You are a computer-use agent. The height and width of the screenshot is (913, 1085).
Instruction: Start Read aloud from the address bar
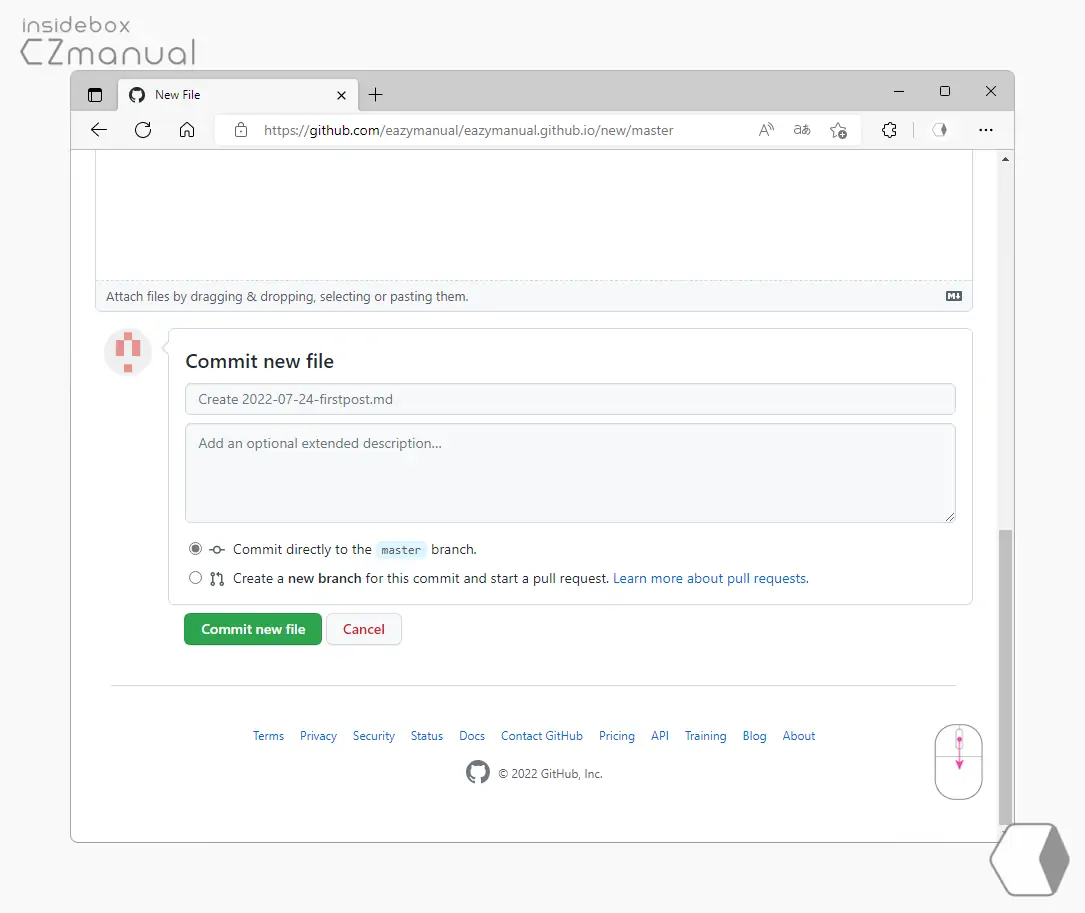[x=766, y=129]
